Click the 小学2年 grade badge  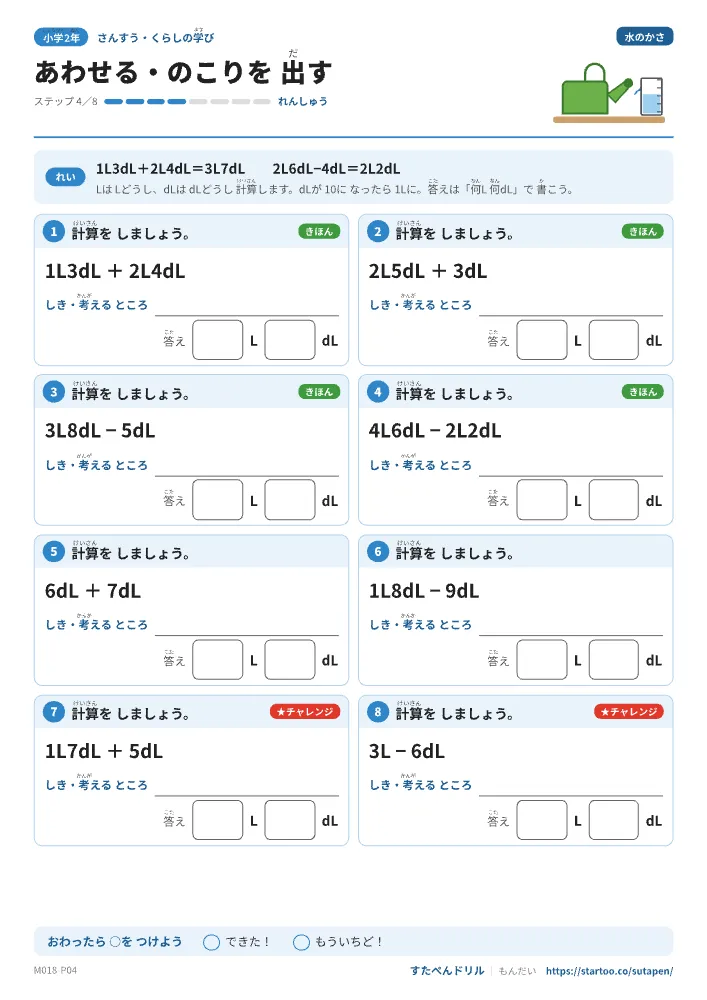[61, 38]
